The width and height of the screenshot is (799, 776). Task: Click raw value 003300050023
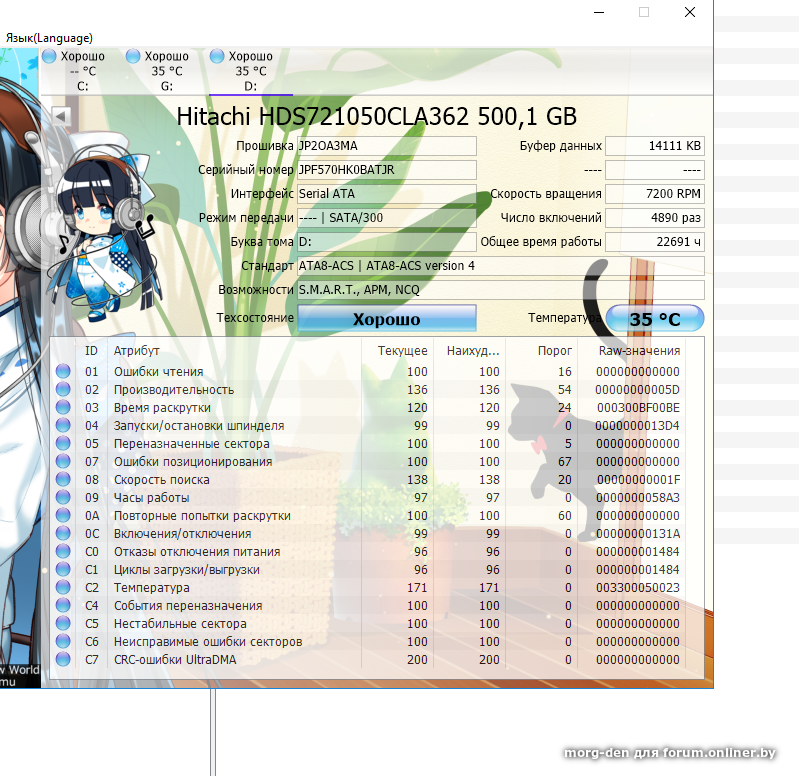[x=637, y=587]
